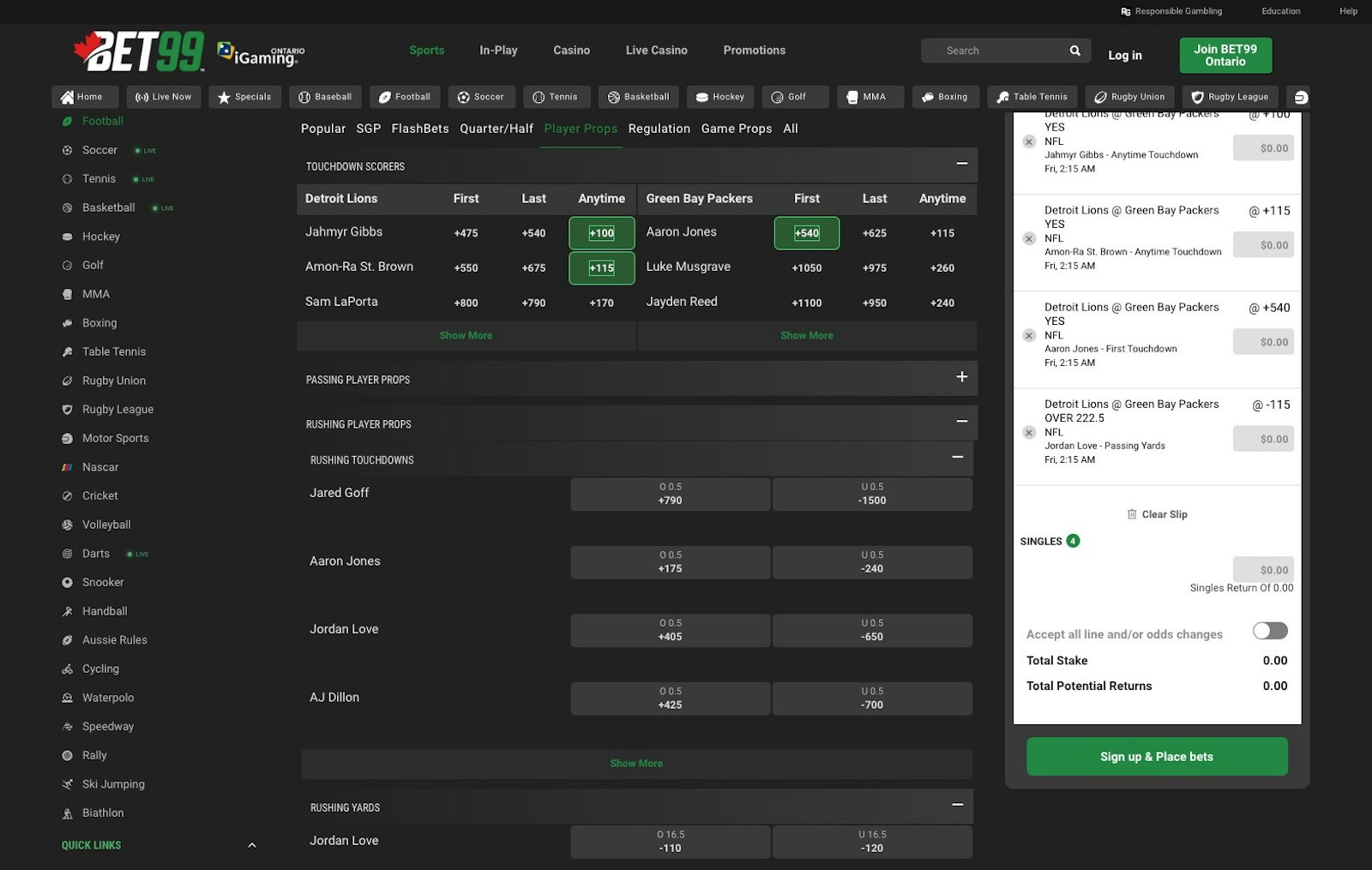Image resolution: width=1372 pixels, height=870 pixels.
Task: Expand the Passing Player Props section
Action: click(x=961, y=377)
